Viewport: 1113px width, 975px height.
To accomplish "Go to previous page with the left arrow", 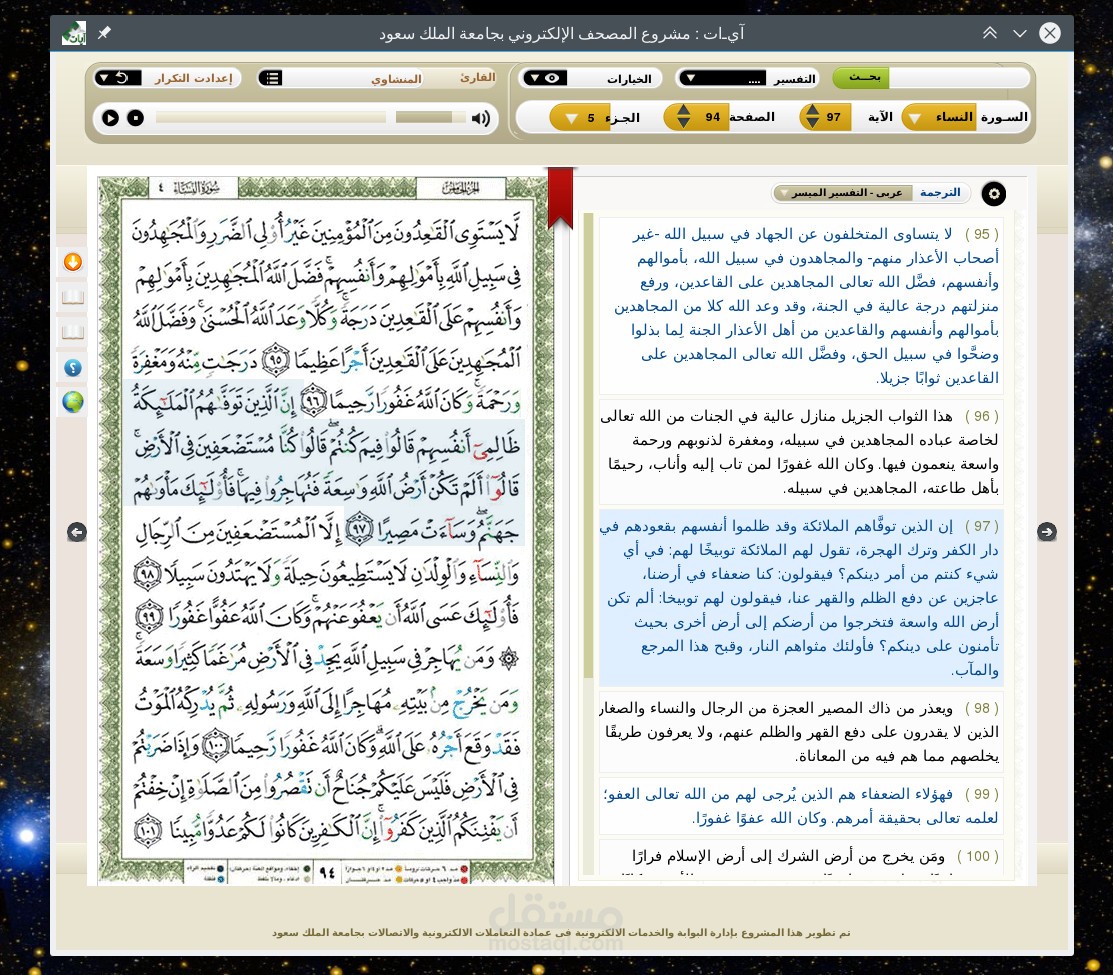I will click(x=77, y=531).
